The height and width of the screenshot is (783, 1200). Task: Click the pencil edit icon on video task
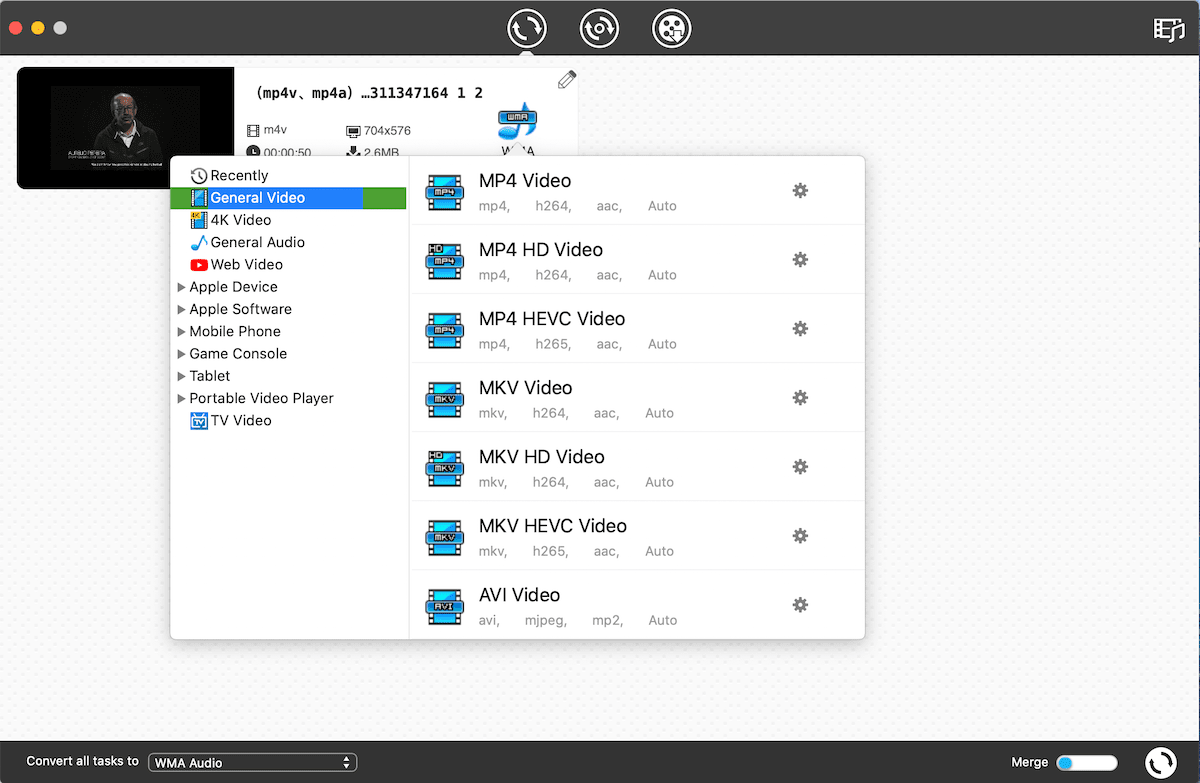coord(567,80)
